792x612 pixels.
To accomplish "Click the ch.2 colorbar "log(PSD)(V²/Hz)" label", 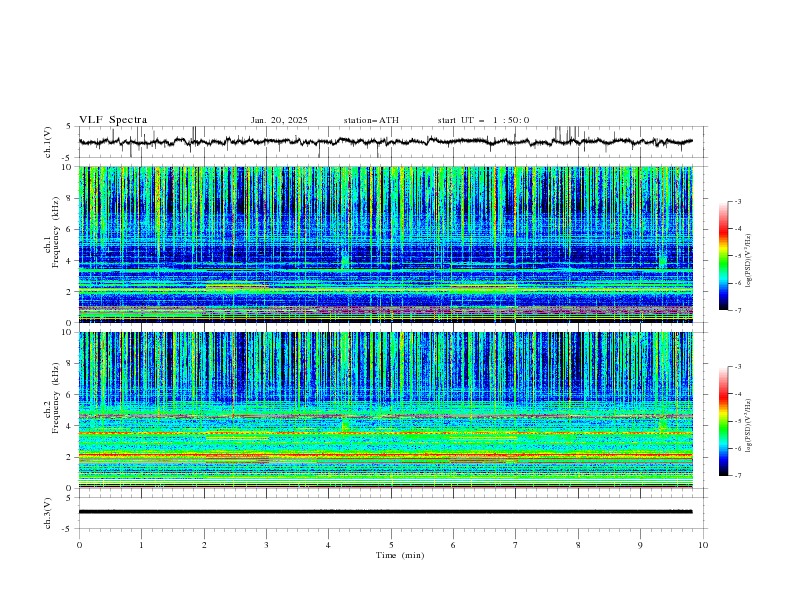I will click(x=749, y=426).
